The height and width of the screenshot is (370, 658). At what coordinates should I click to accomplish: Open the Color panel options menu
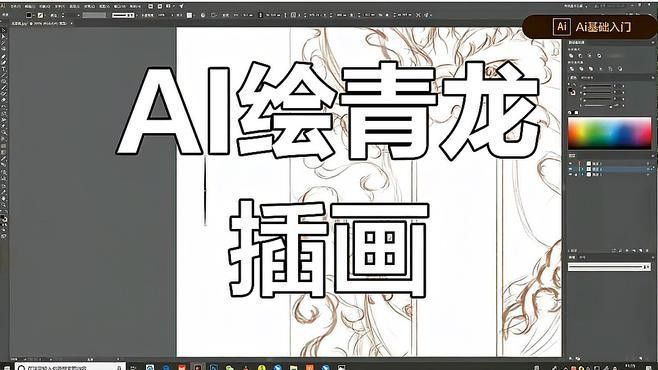click(x=653, y=78)
